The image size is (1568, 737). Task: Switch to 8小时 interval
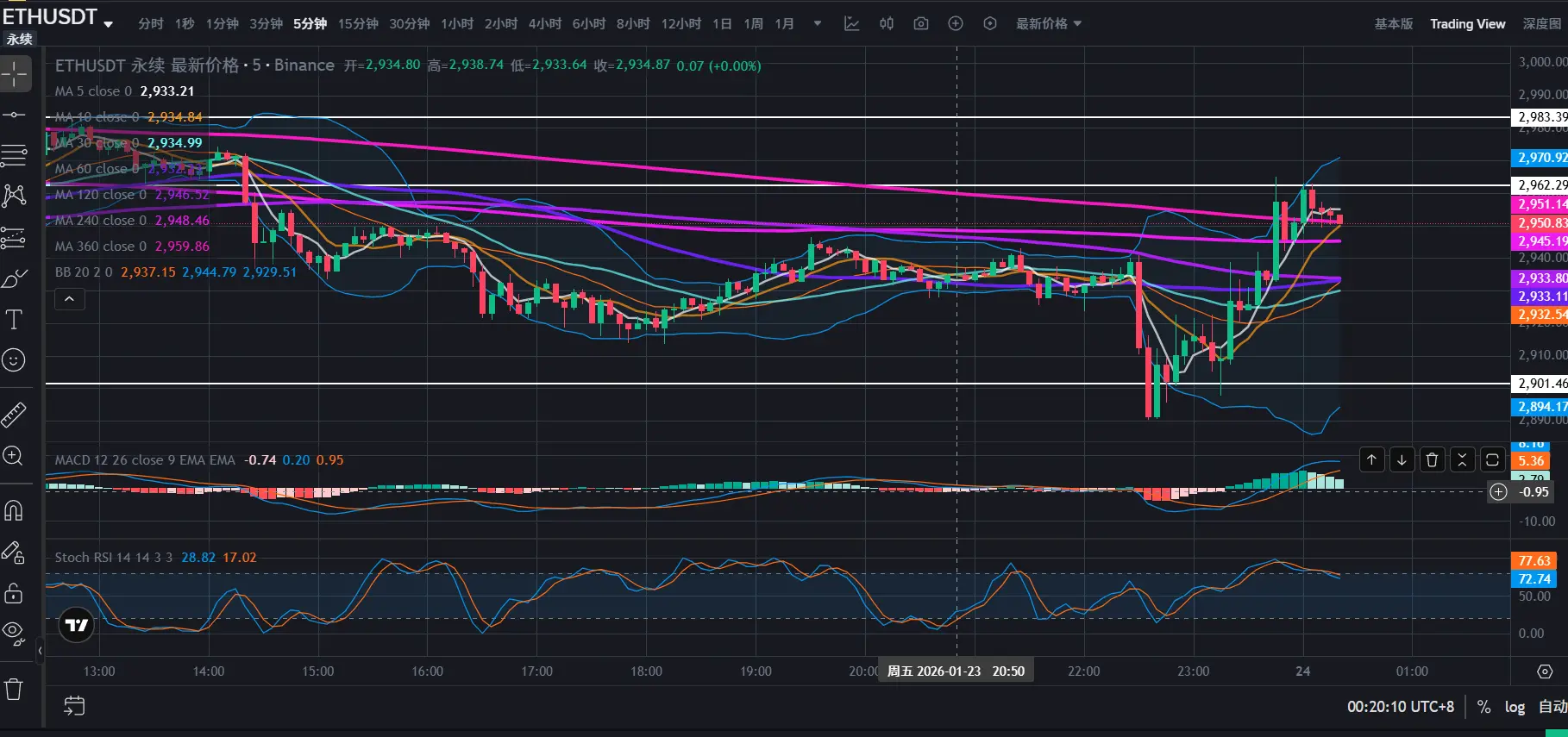[633, 23]
